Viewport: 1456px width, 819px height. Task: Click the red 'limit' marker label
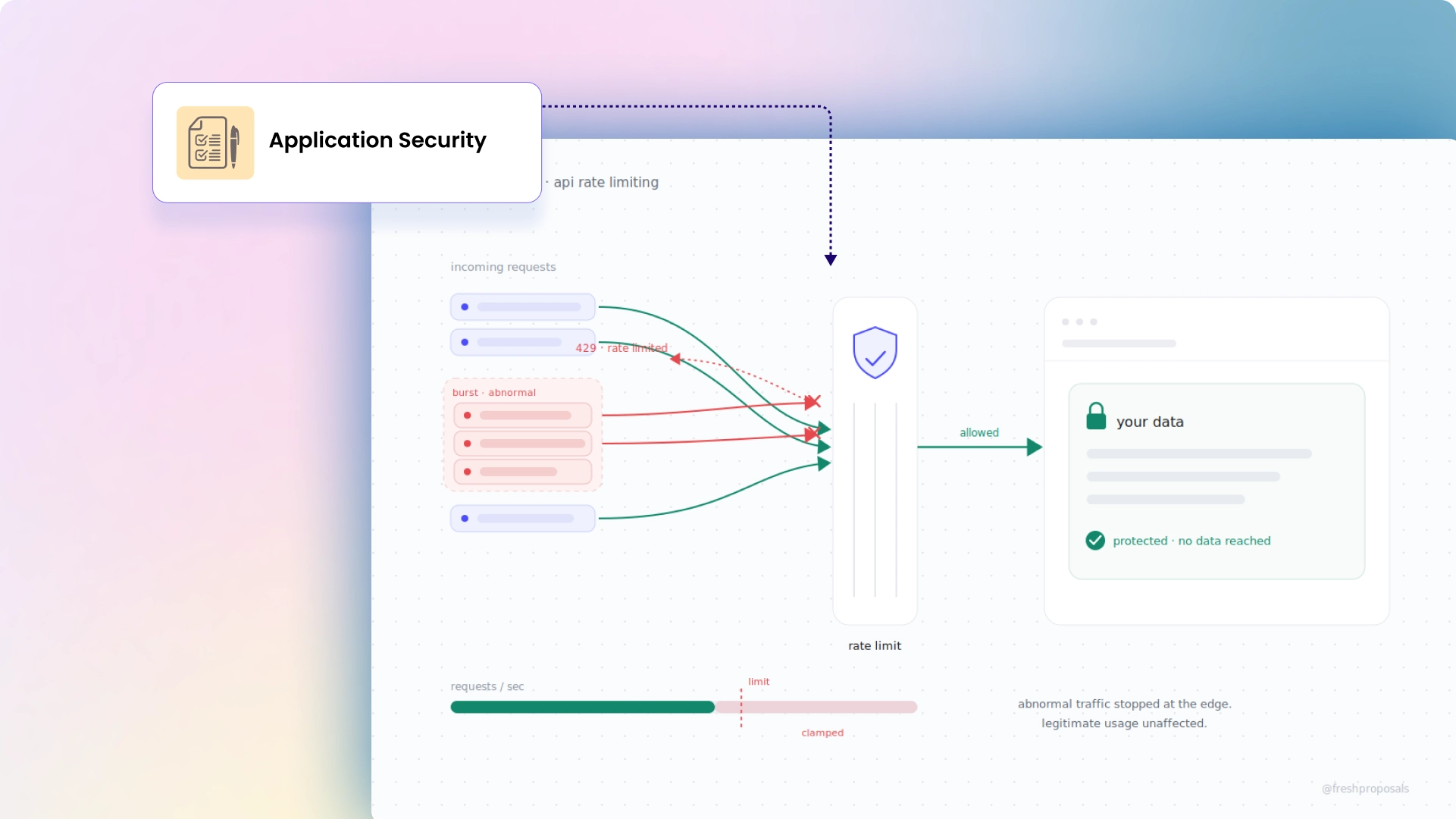pos(759,682)
